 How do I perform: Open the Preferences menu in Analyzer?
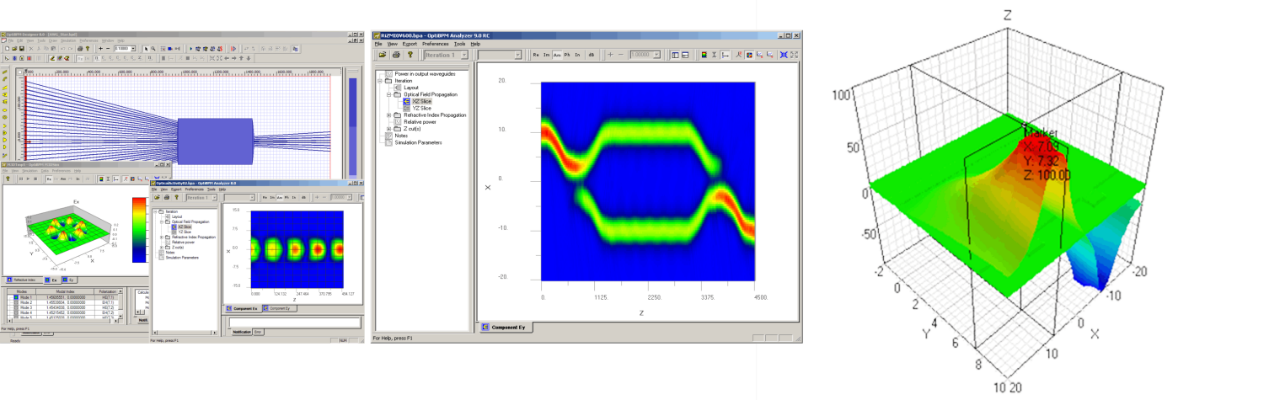coord(435,44)
